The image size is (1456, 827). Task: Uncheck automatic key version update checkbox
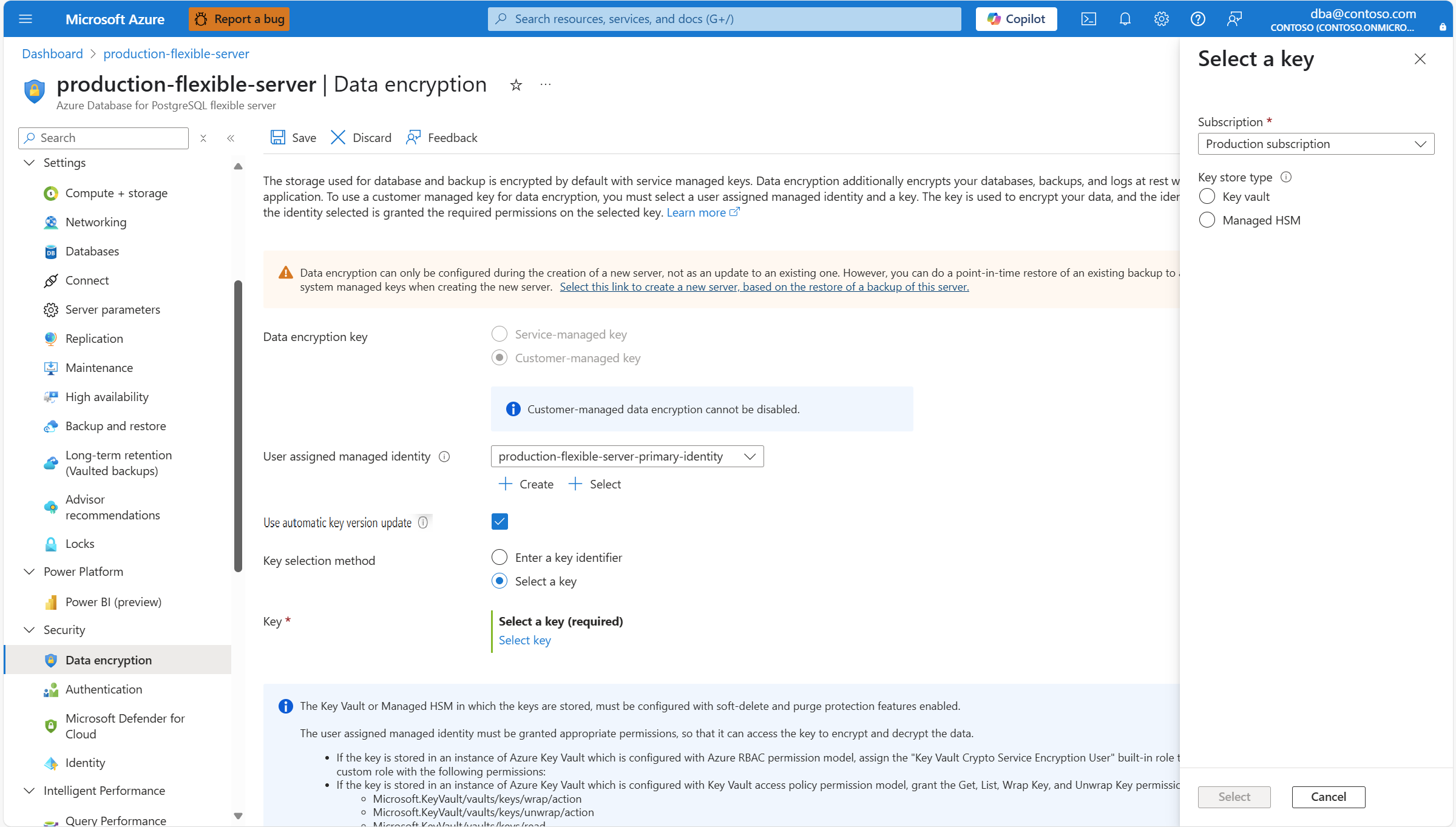[x=499, y=522]
